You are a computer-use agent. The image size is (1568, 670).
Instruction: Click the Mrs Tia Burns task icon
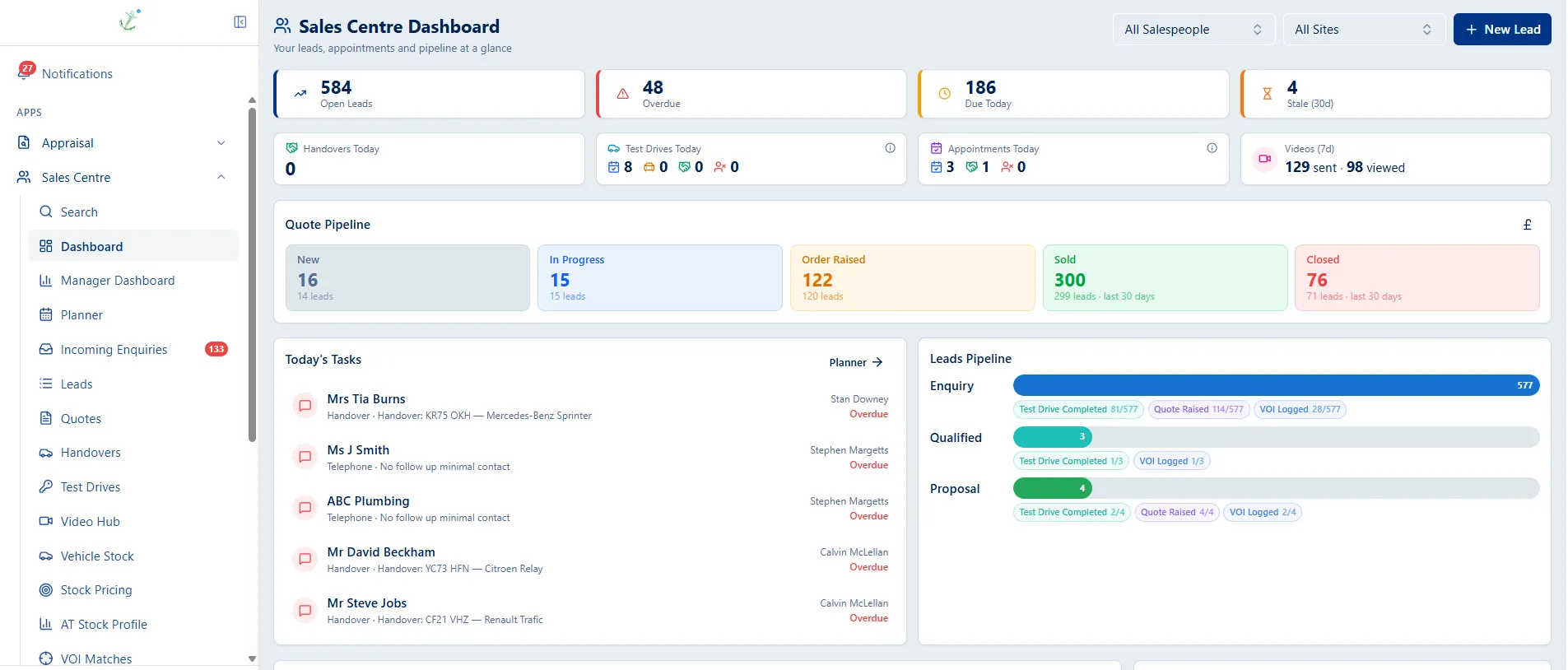coord(305,406)
